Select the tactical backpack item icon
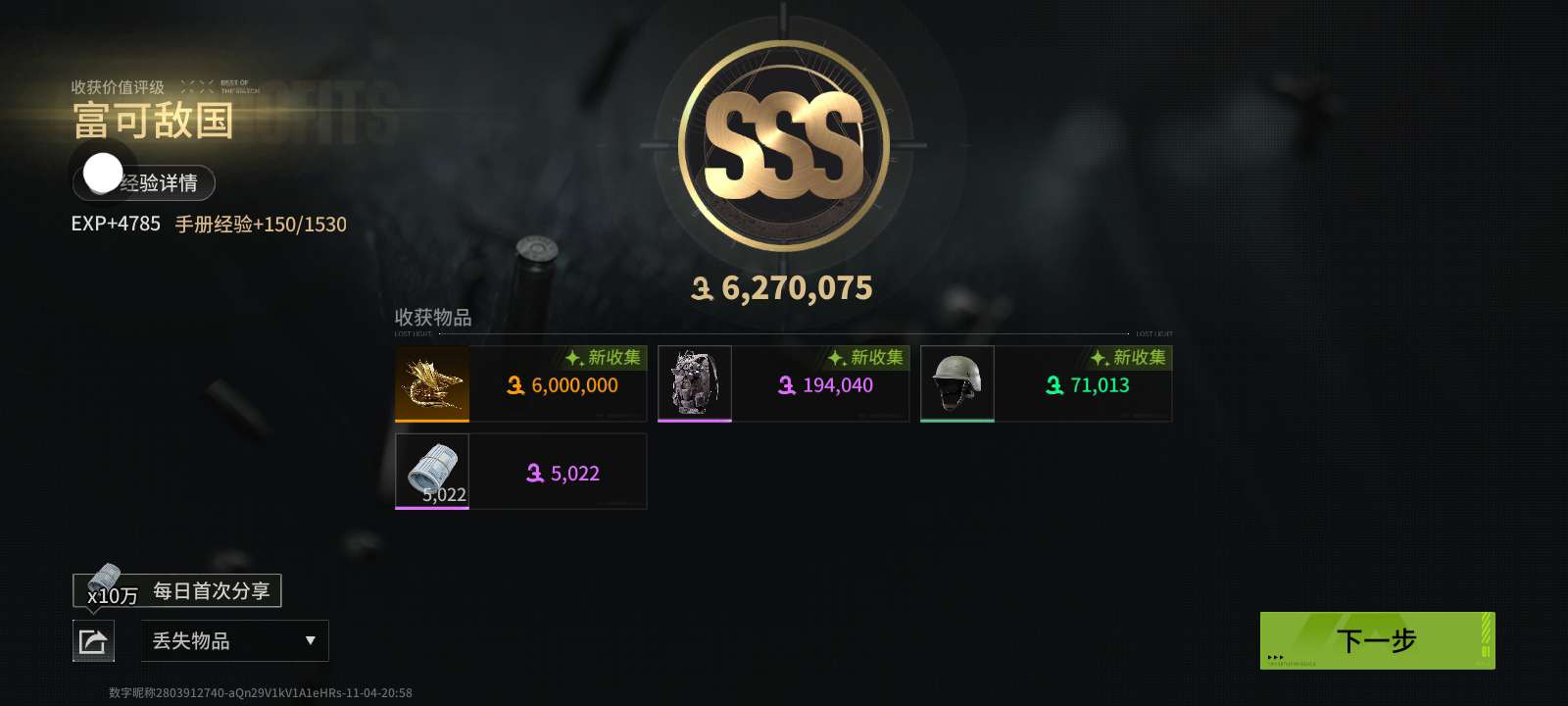 coord(695,383)
